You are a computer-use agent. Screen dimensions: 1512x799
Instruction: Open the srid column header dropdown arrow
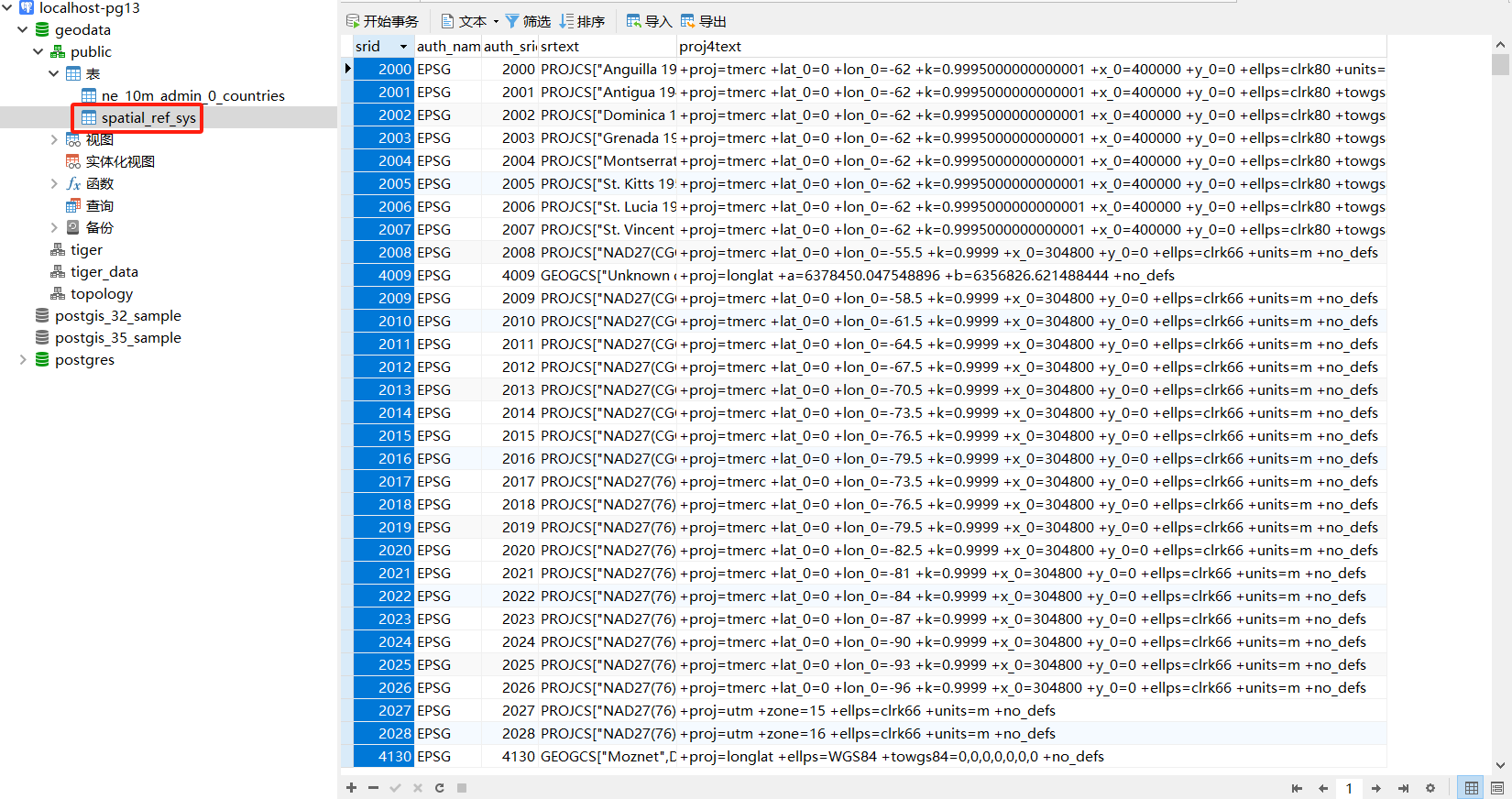pos(403,47)
